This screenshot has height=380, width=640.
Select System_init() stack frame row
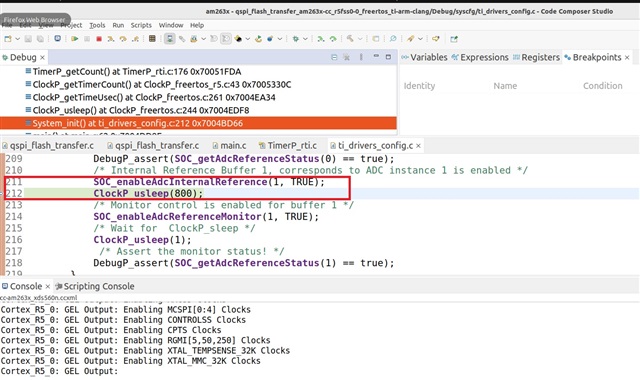(198, 123)
